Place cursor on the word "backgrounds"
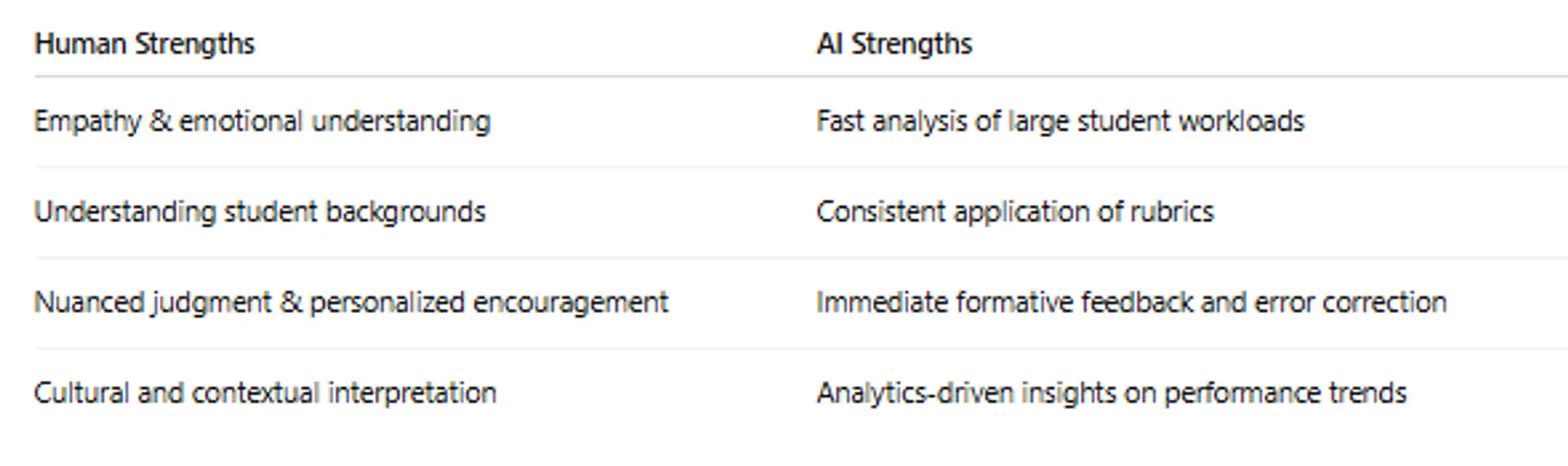The height and width of the screenshot is (466, 1568). [405, 213]
